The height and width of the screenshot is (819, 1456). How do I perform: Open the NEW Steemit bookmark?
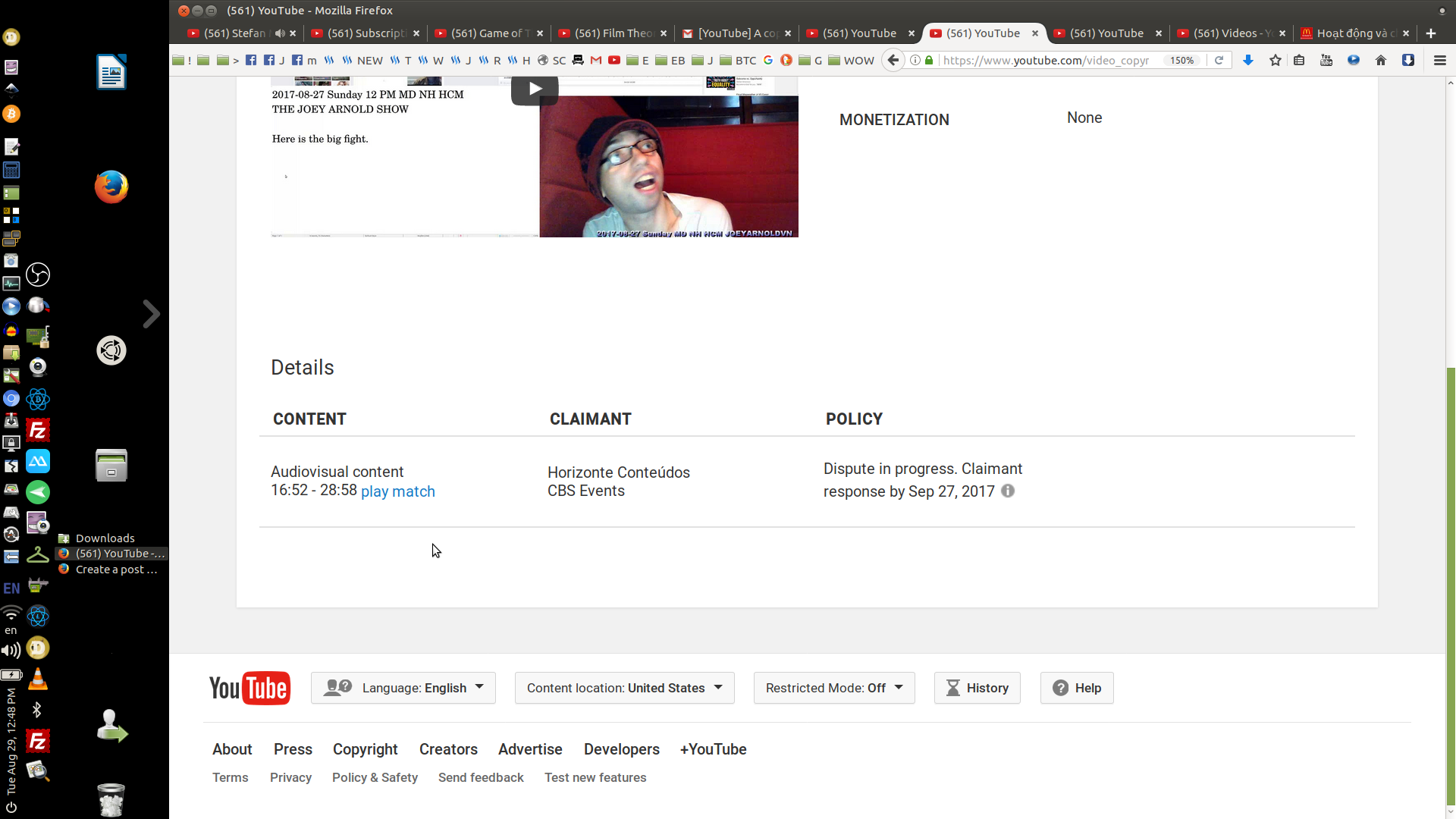(x=362, y=60)
